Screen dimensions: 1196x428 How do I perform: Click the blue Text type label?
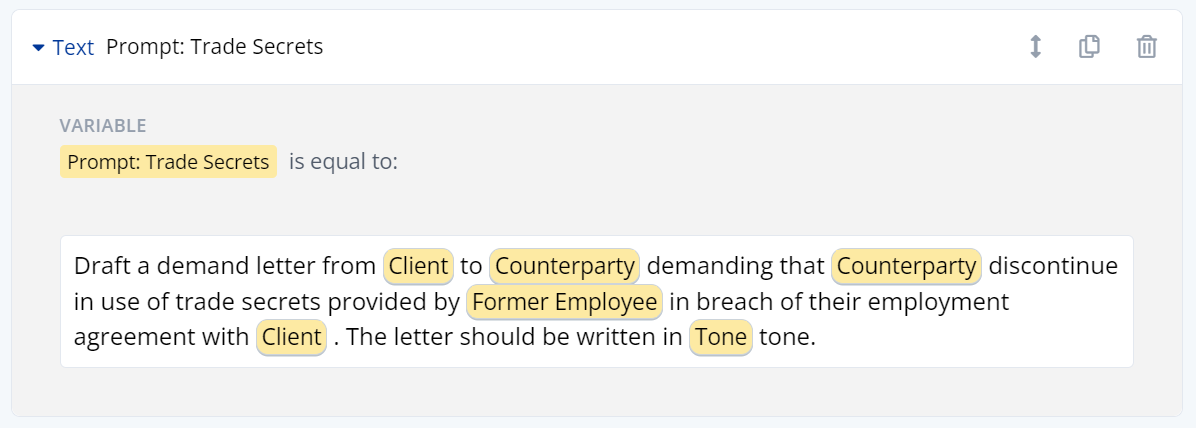[73, 47]
